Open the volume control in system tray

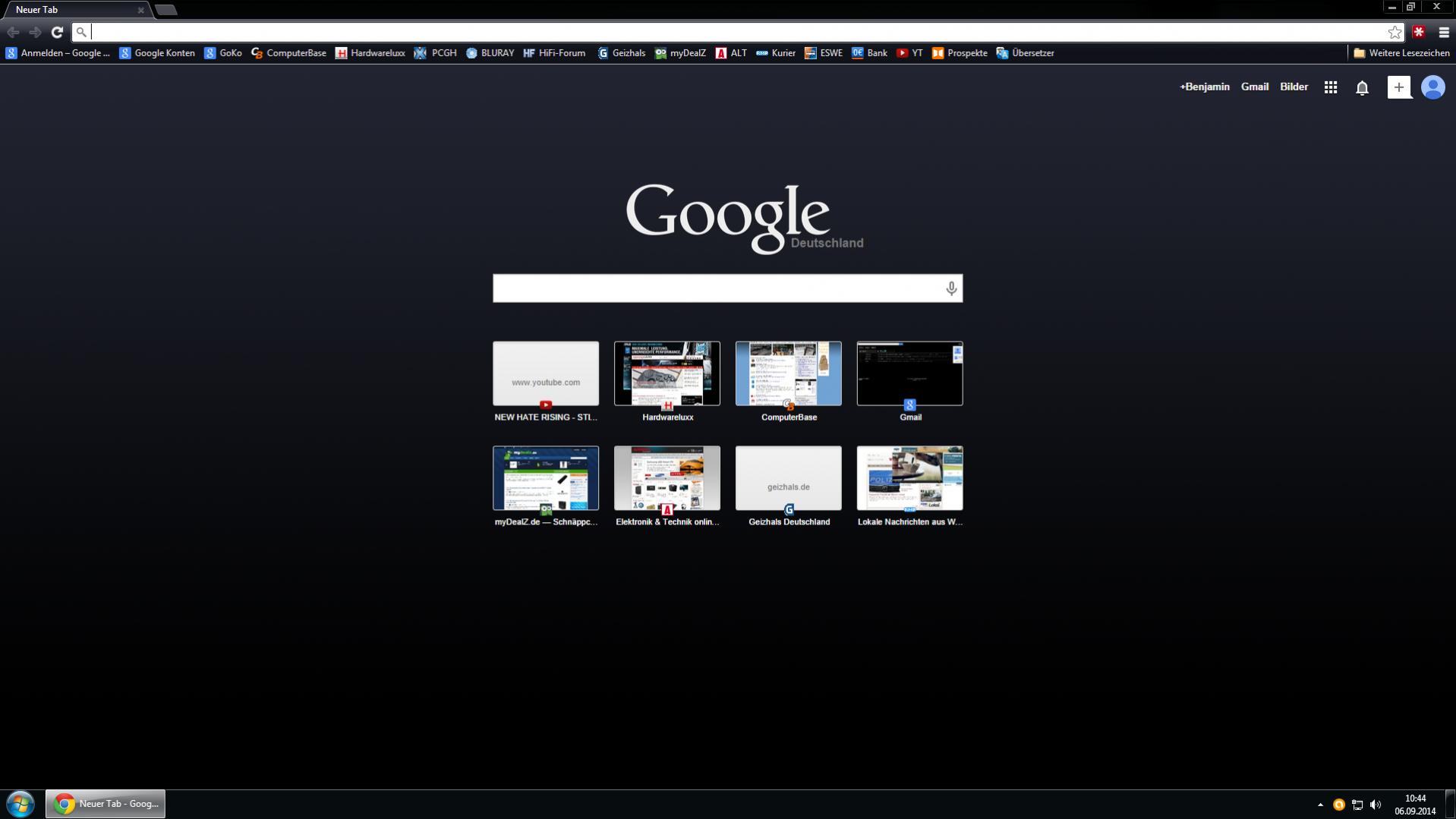pos(1376,805)
